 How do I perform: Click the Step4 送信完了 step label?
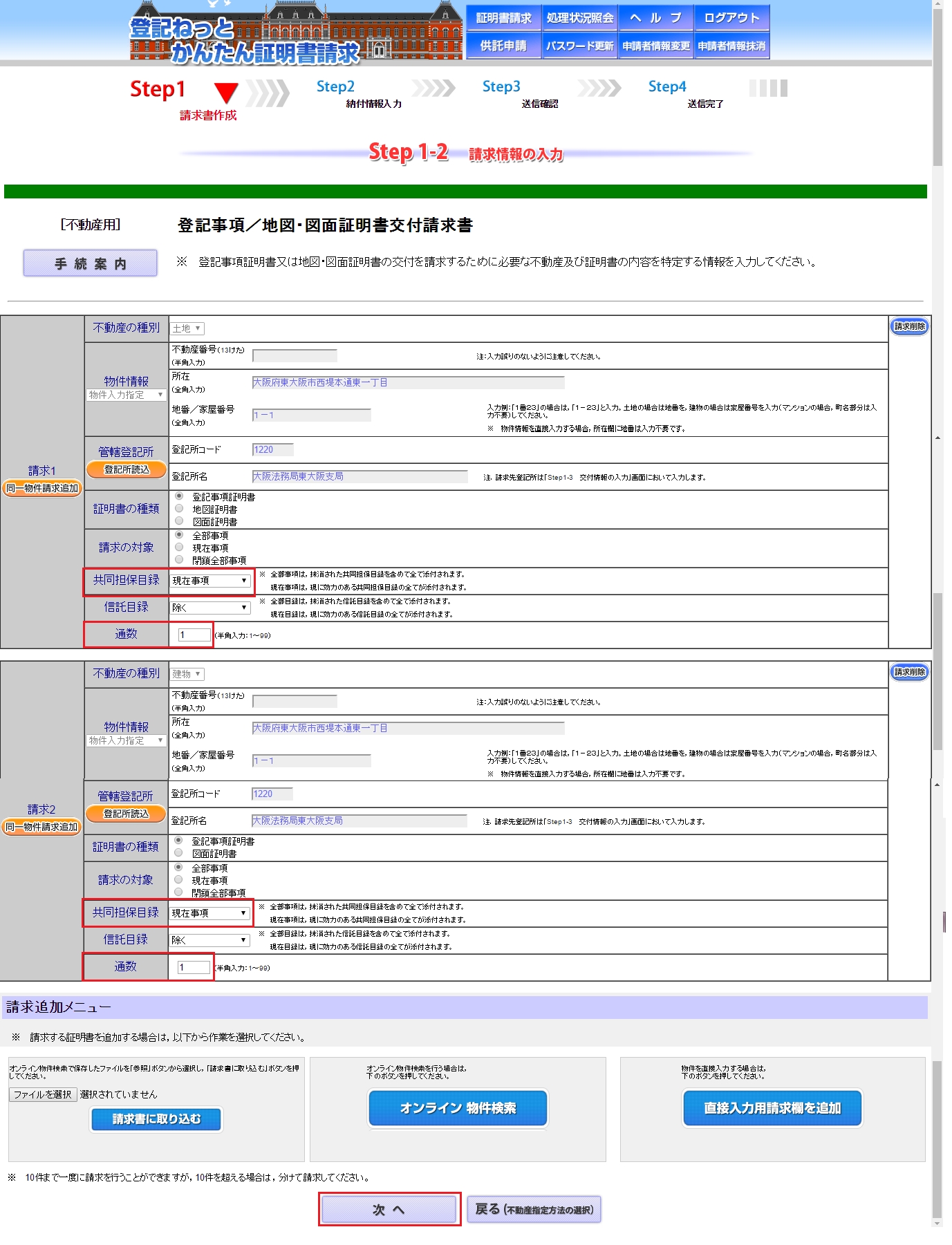(x=686, y=94)
